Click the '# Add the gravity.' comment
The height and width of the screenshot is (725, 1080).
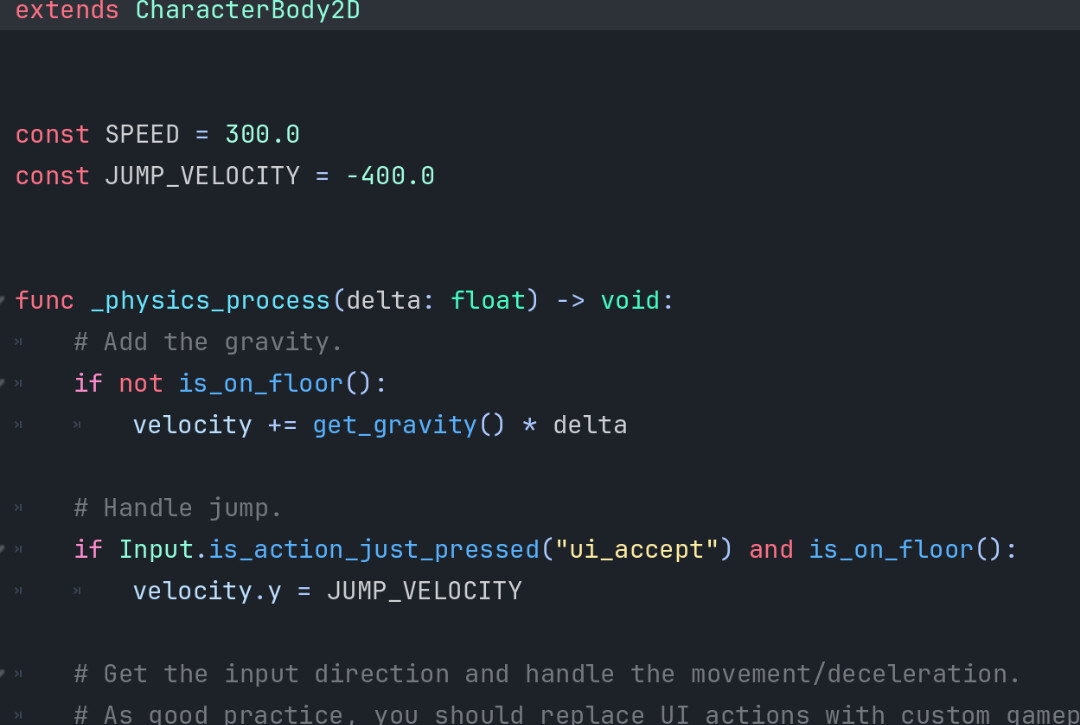point(208,342)
